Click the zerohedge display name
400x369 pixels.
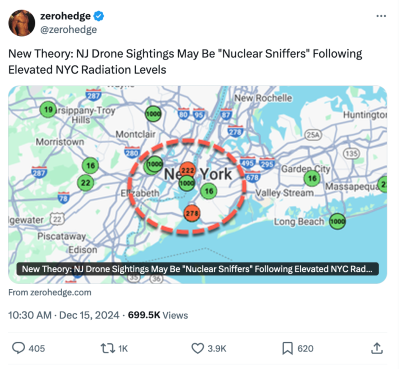click(65, 16)
